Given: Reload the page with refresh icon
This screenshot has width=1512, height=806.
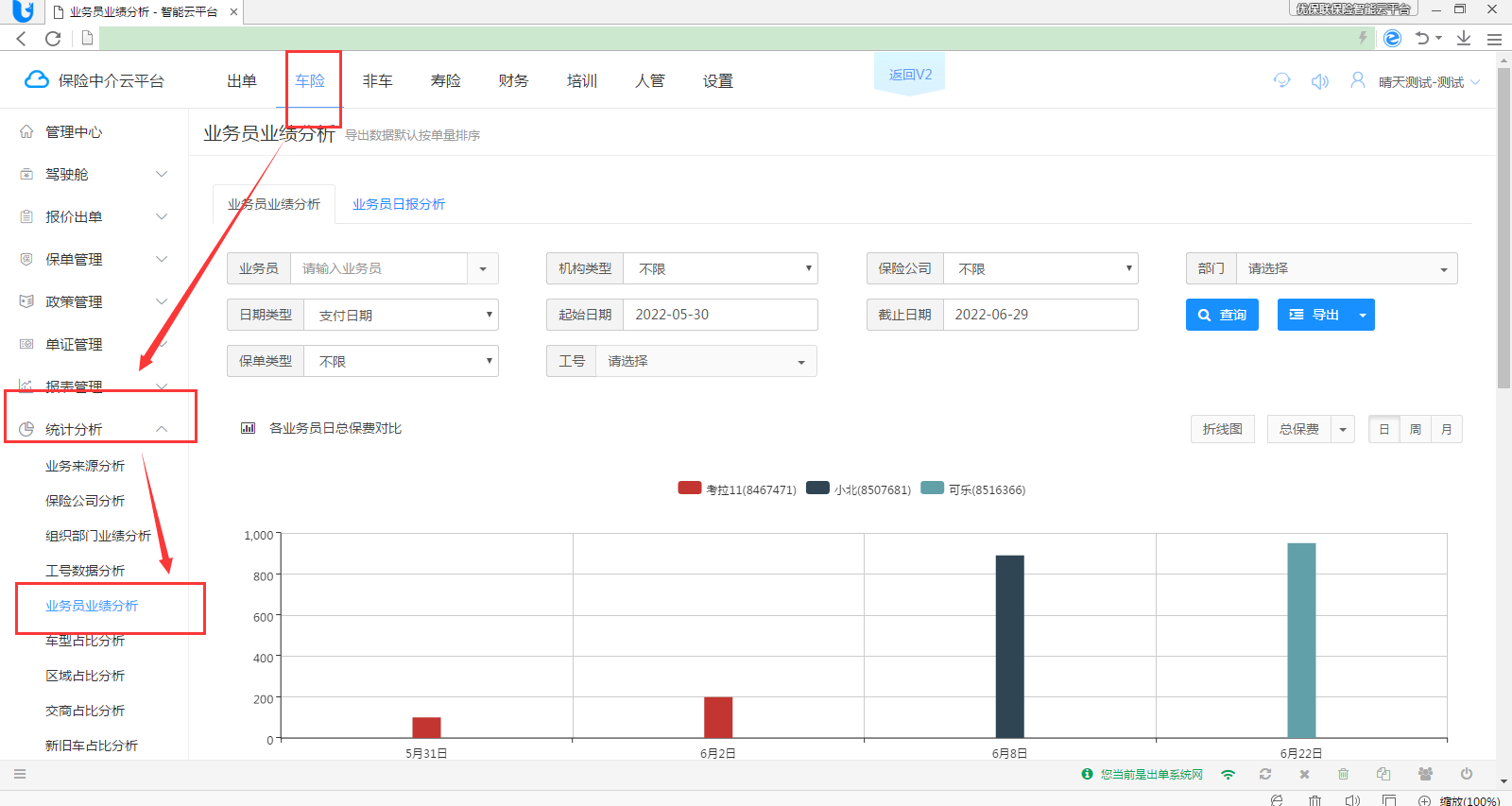Looking at the screenshot, I should pyautogui.click(x=53, y=39).
